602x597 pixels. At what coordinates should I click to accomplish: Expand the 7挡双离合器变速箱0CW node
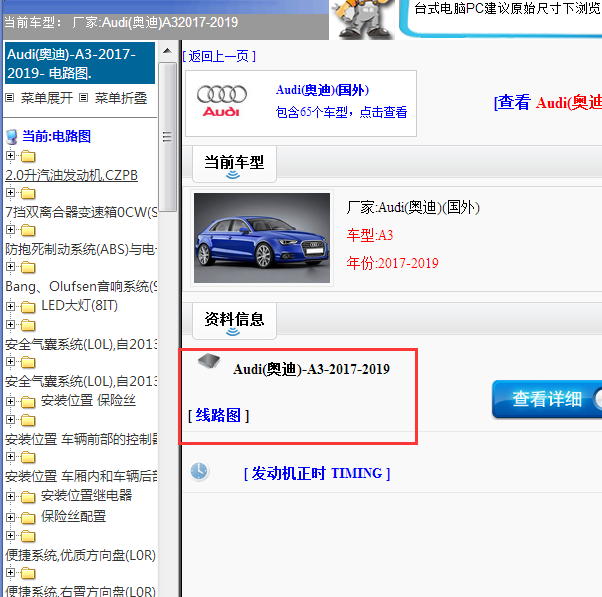point(10,193)
